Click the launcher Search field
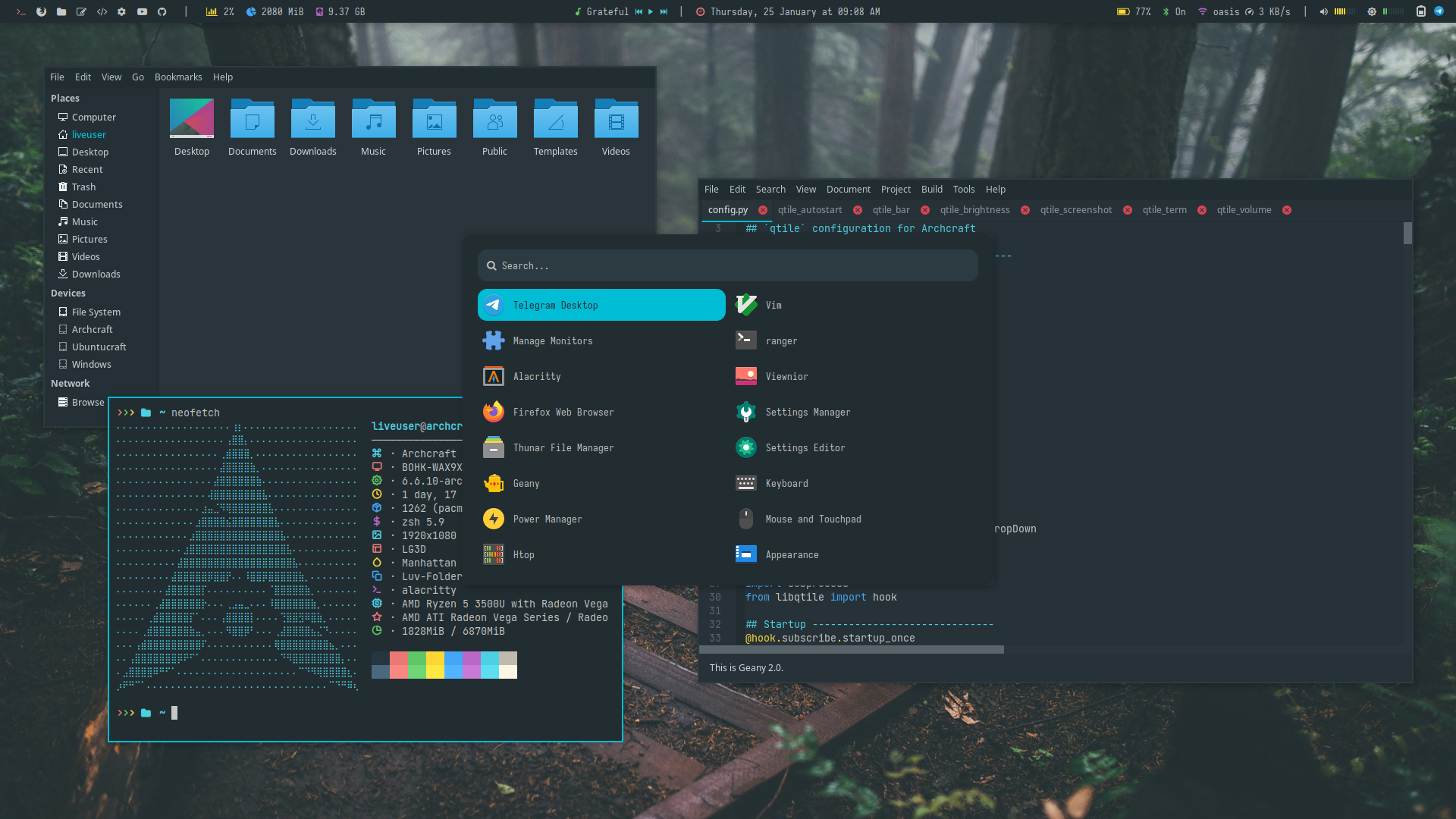Screen dimensions: 1456x819 728,265
